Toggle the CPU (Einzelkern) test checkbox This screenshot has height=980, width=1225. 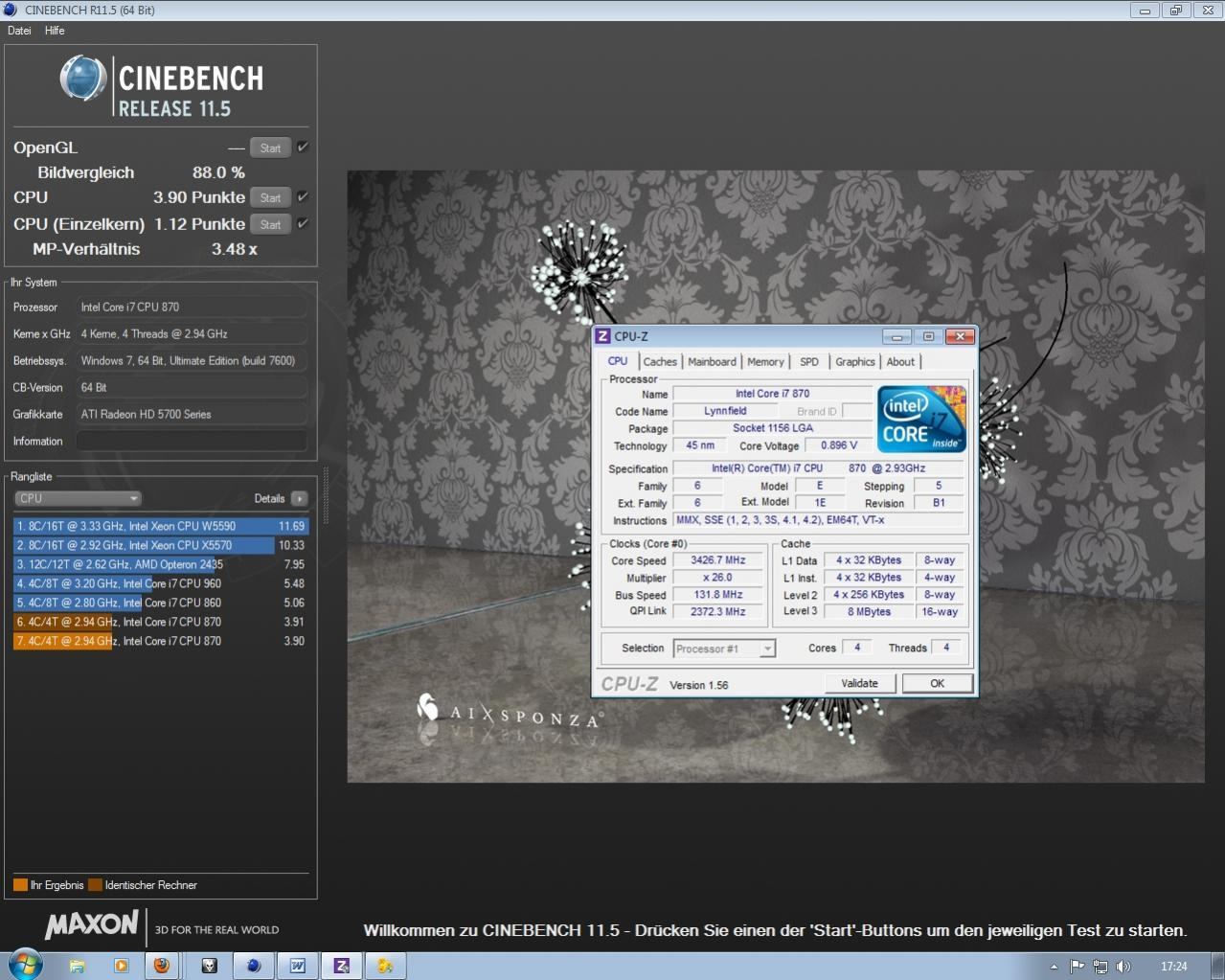tap(303, 223)
